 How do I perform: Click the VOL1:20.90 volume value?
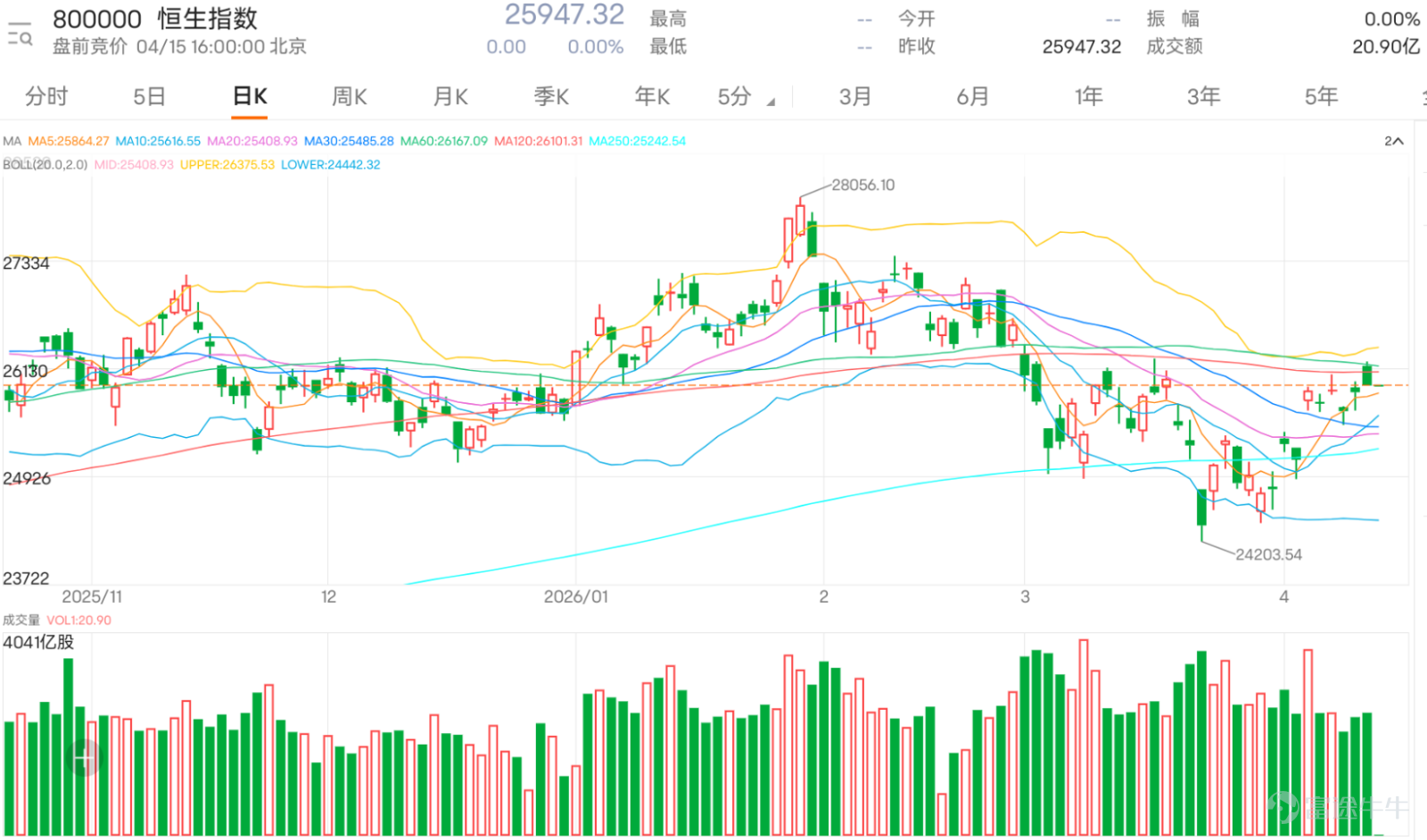click(79, 620)
